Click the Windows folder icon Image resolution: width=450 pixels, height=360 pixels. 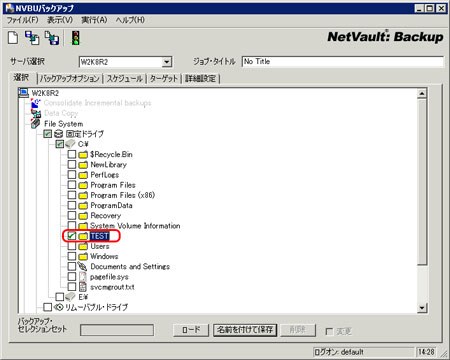[83, 256]
